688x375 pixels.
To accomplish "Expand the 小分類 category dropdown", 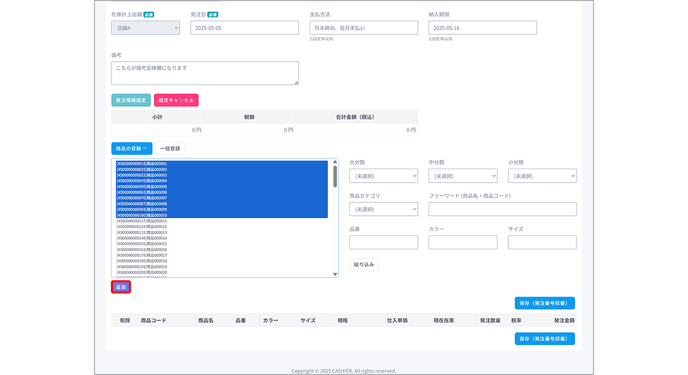I will click(542, 176).
